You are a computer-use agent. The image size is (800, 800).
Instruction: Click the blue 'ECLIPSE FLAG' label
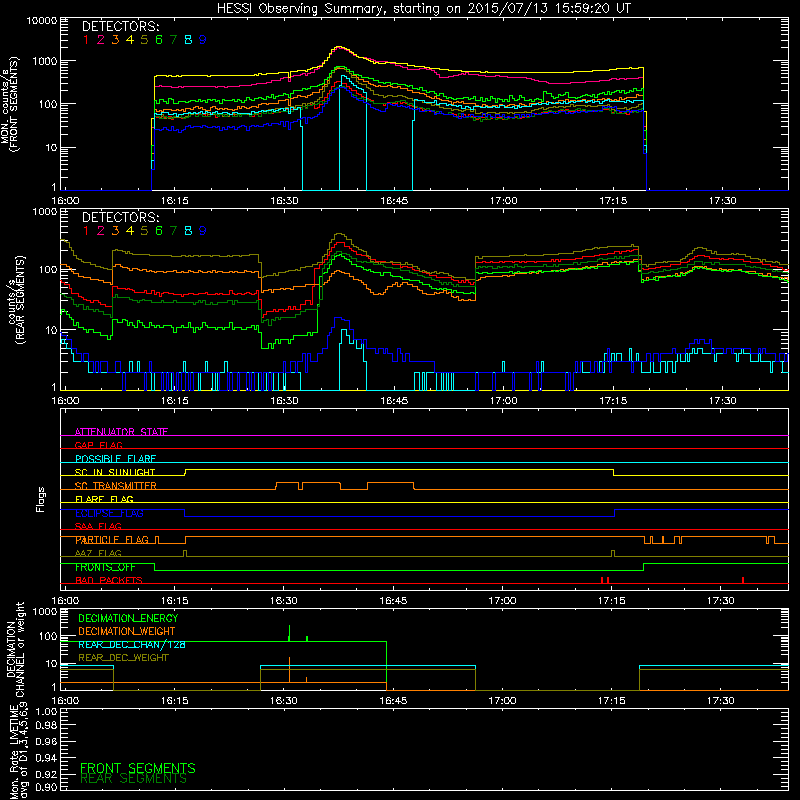point(109,513)
